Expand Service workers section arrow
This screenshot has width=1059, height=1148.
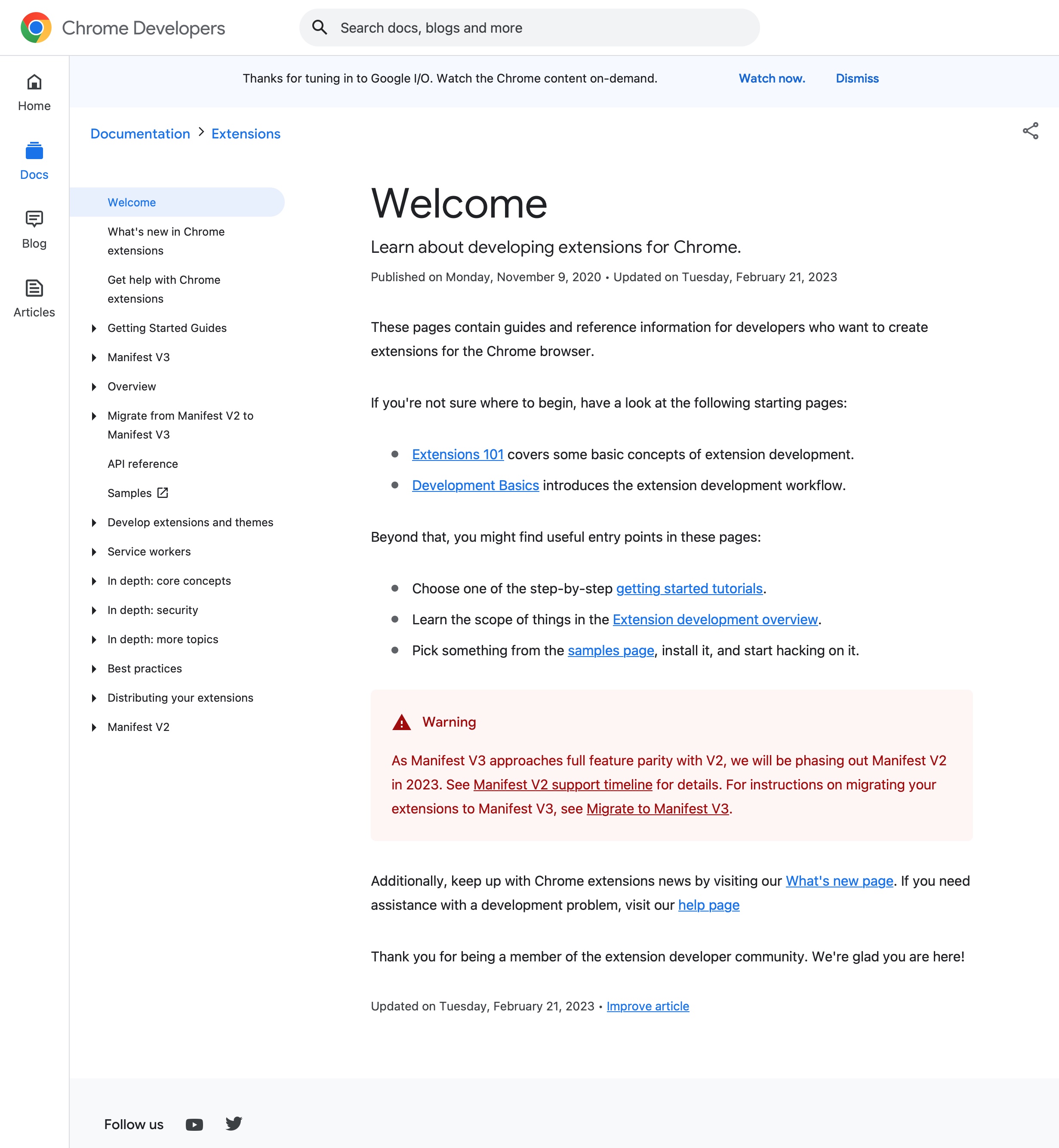point(94,552)
